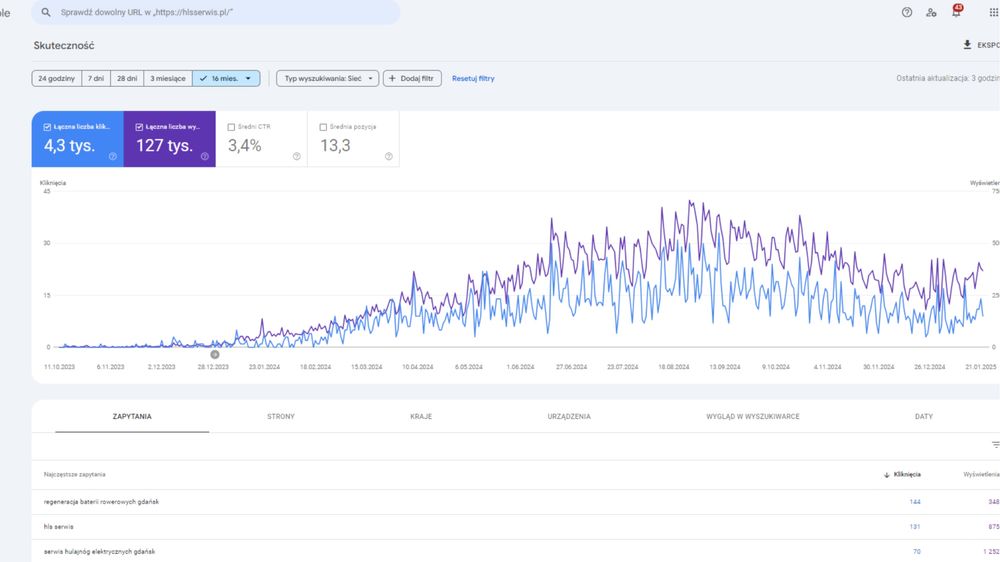Image resolution: width=1000 pixels, height=562 pixels.
Task: Click Wyświetlenia column header
Action: [981, 475]
